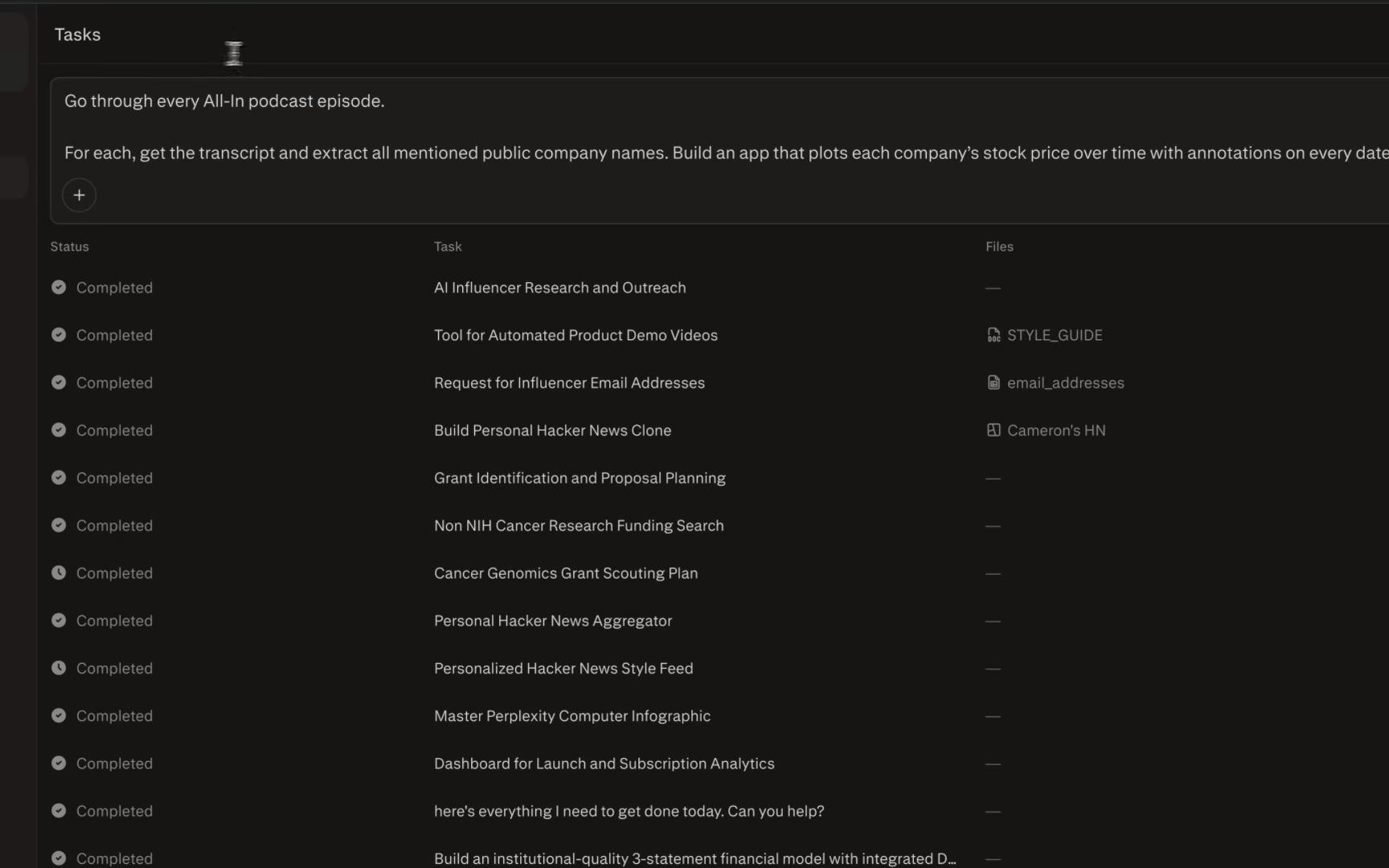Click status checkmark for AI Influencer Research task
Screen dimensions: 1389x868
[x=59, y=287]
